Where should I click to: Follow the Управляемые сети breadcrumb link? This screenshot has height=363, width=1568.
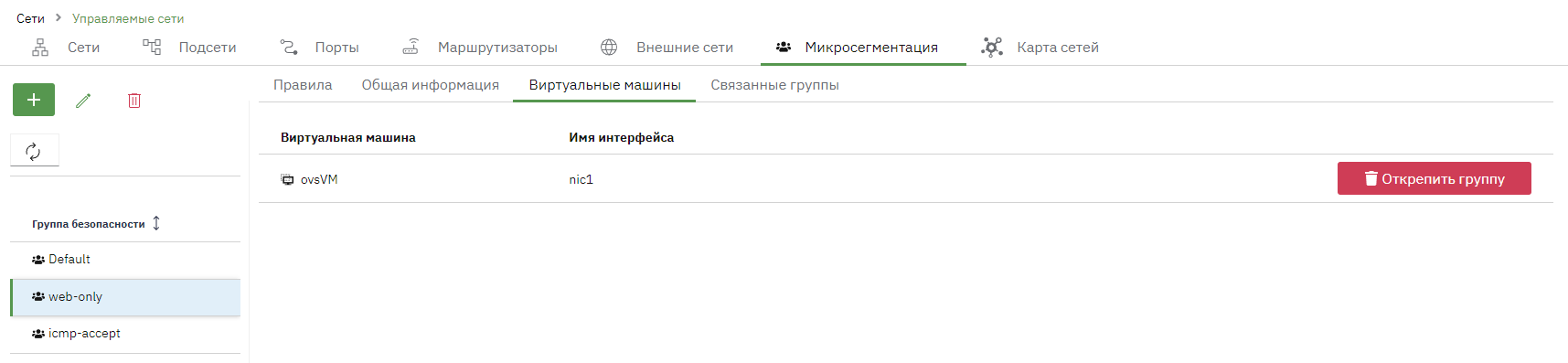click(x=128, y=18)
